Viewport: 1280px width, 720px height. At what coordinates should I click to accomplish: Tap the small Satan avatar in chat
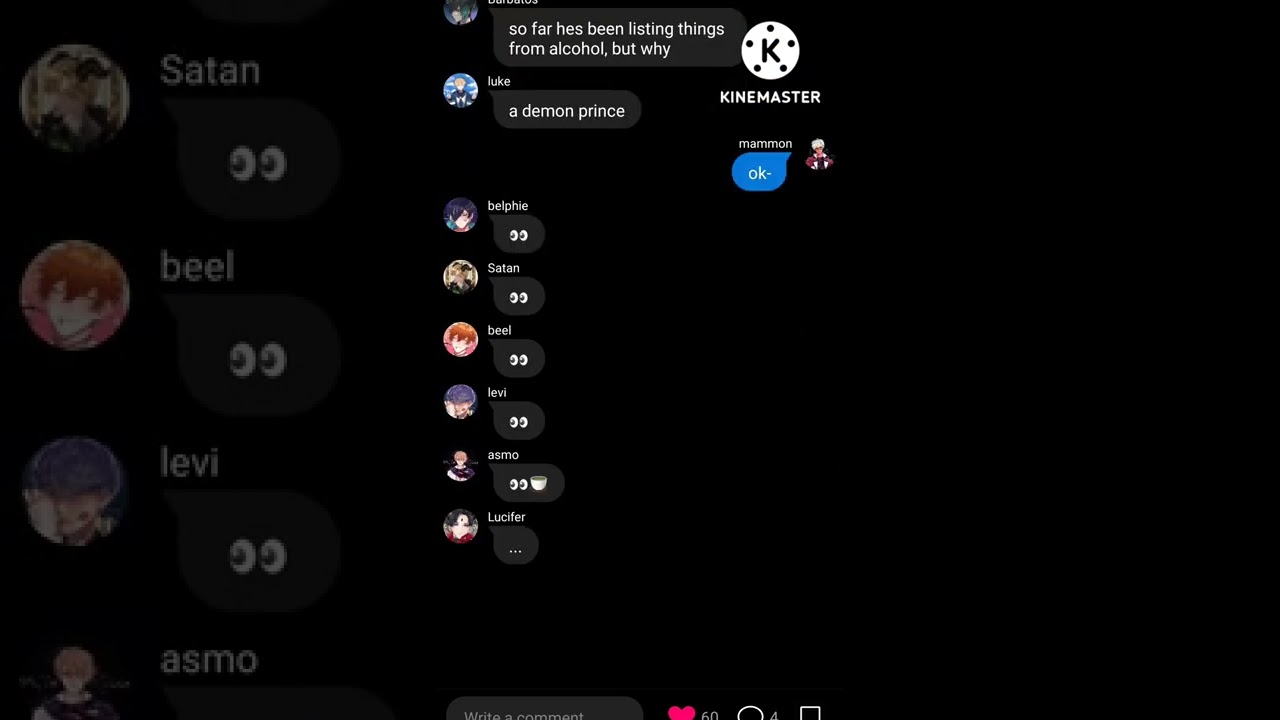point(460,277)
